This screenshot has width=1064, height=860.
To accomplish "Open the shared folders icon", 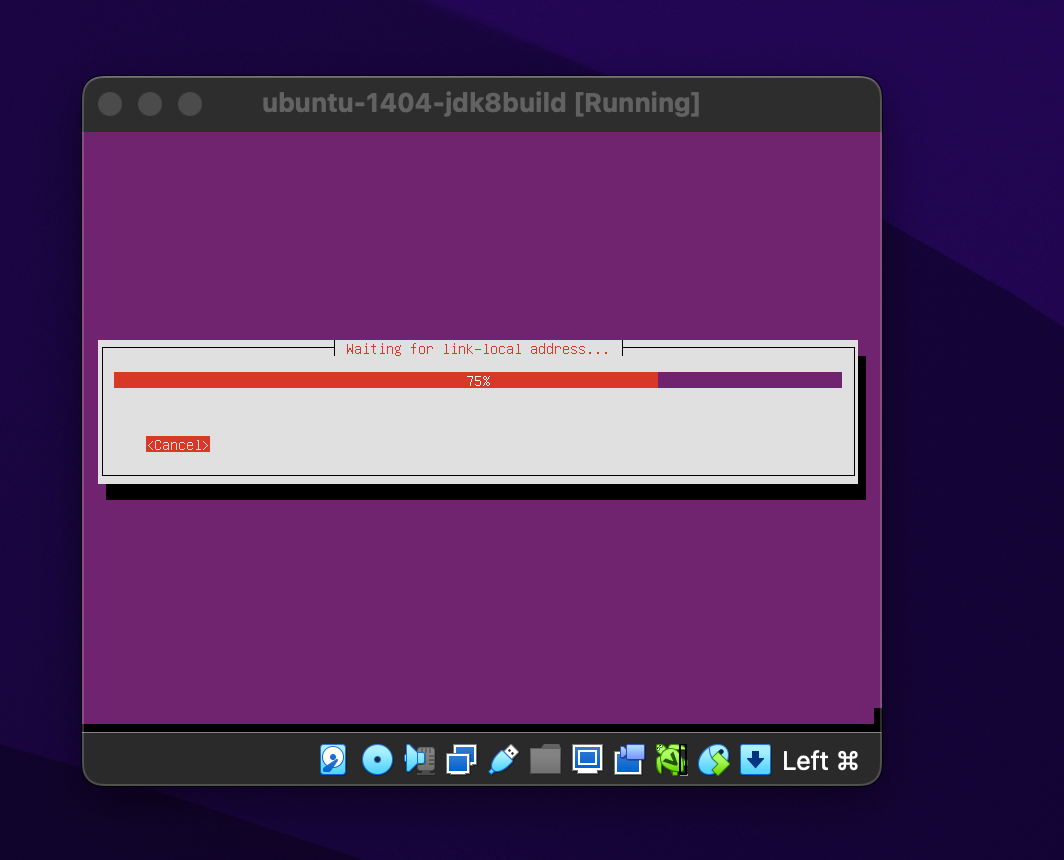I will pos(546,760).
